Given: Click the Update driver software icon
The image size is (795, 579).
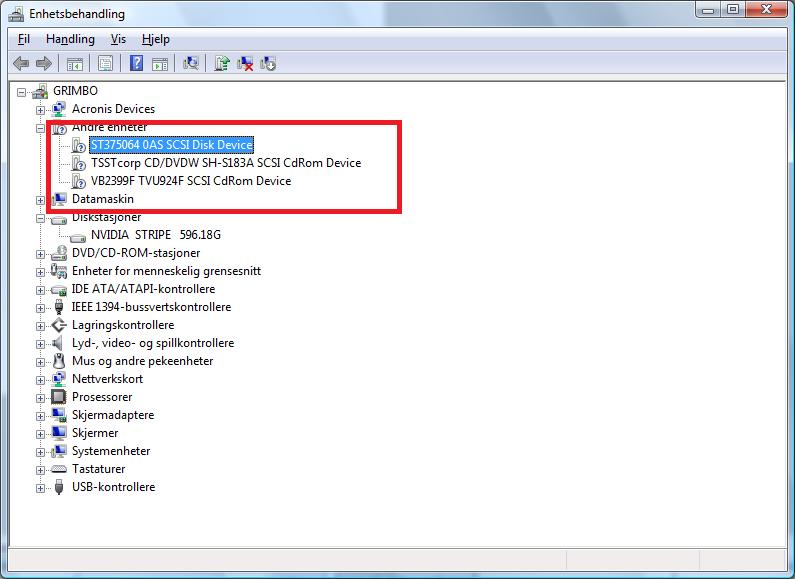Looking at the screenshot, I should coord(222,63).
